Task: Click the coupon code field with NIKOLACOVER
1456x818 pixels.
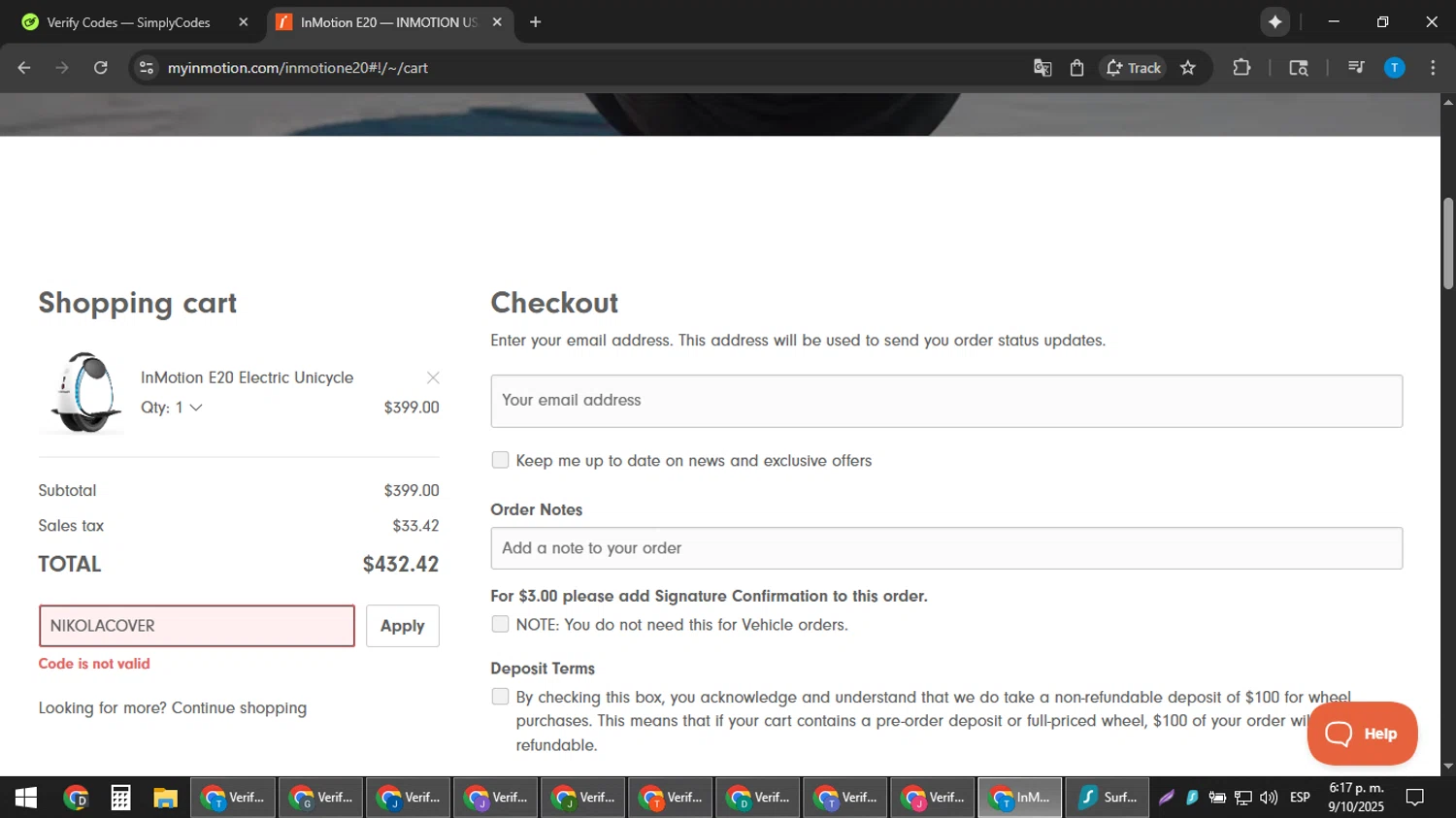Action: tap(197, 626)
